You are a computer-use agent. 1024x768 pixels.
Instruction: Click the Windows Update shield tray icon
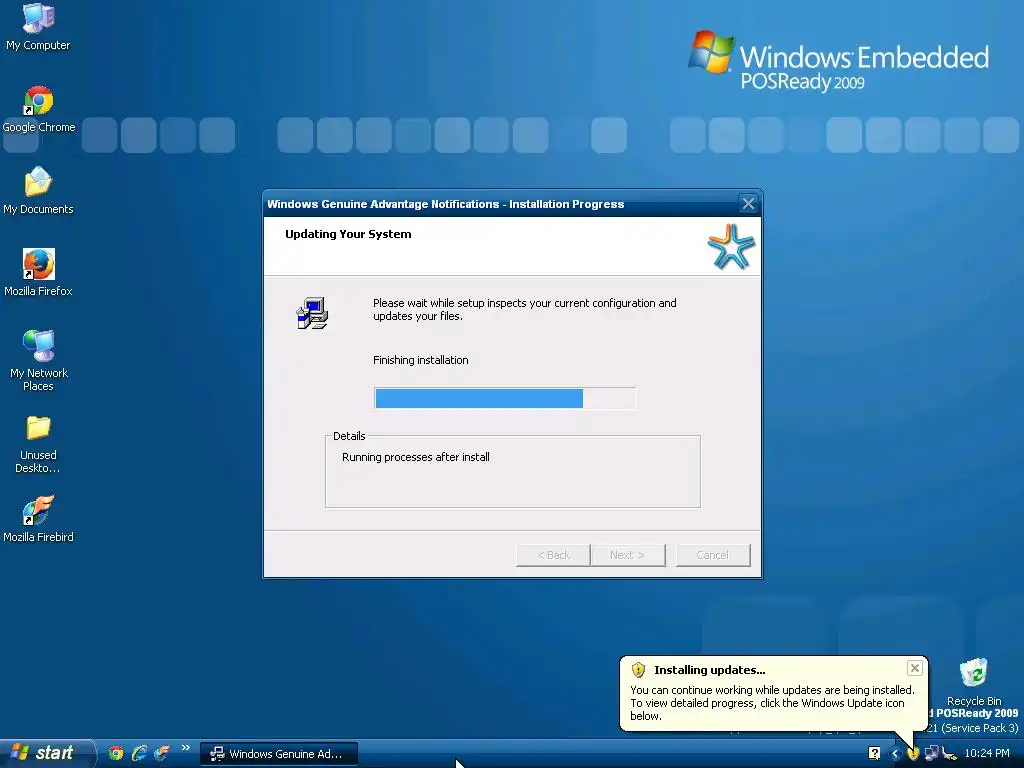[x=913, y=754]
